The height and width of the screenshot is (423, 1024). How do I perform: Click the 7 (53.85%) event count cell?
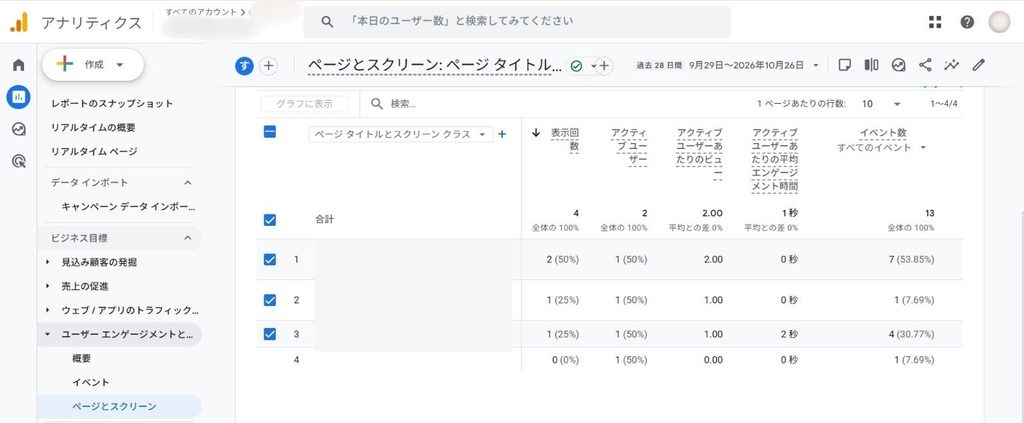pos(910,259)
